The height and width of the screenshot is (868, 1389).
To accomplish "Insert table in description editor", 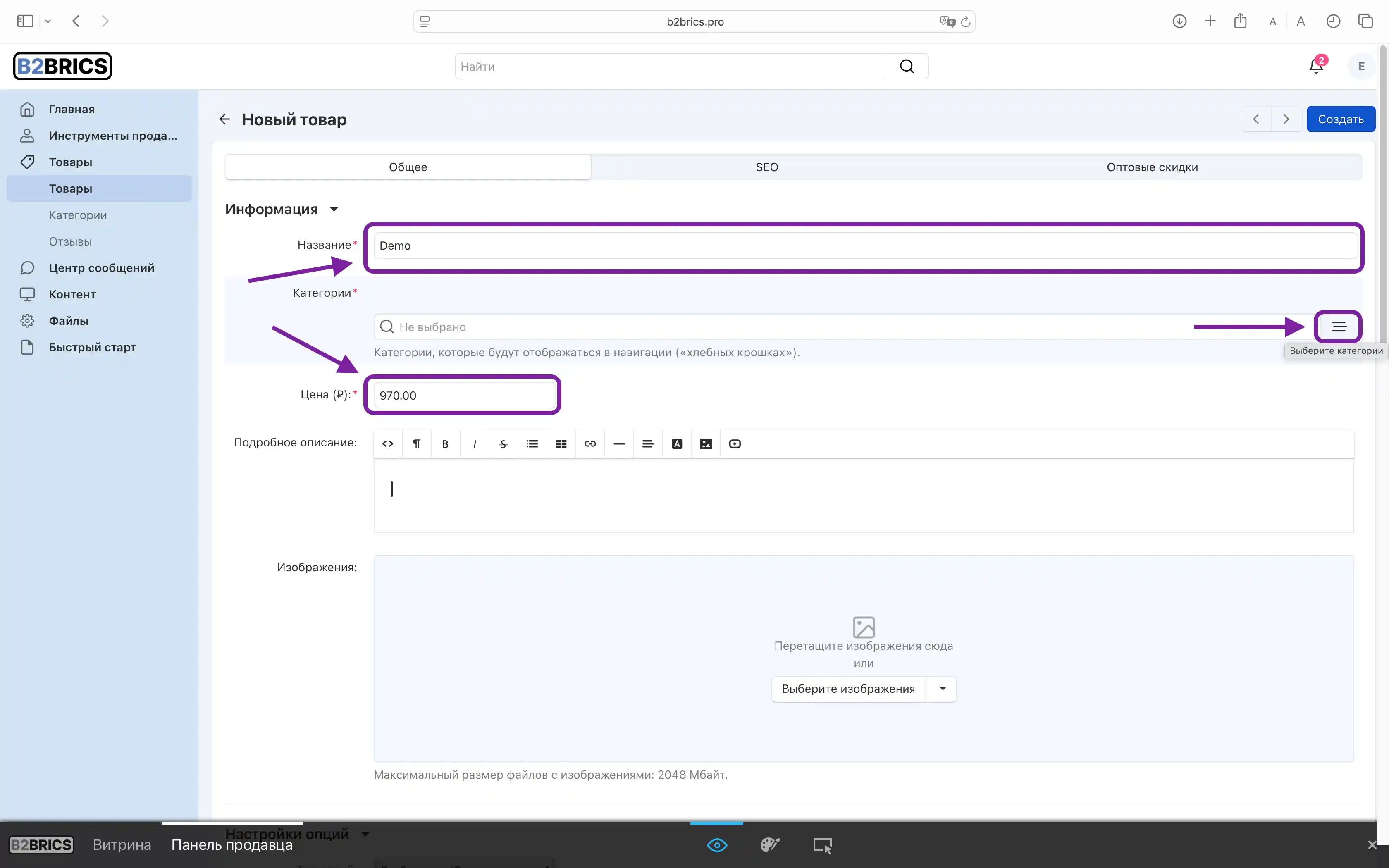I will pos(561,444).
